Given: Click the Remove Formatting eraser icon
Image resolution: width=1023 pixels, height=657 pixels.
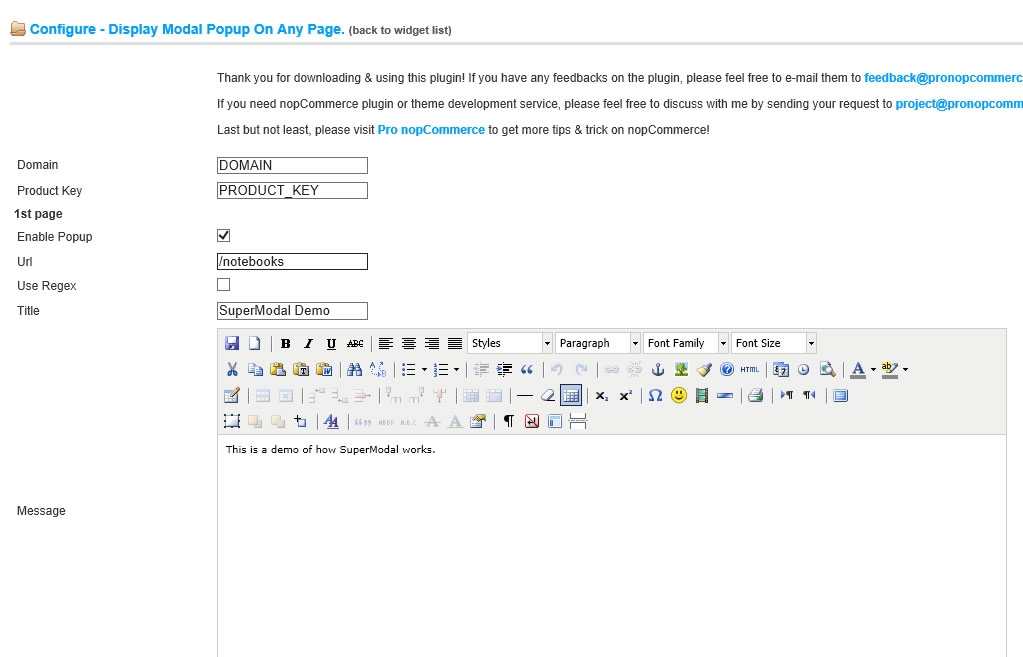Looking at the screenshot, I should (x=547, y=395).
